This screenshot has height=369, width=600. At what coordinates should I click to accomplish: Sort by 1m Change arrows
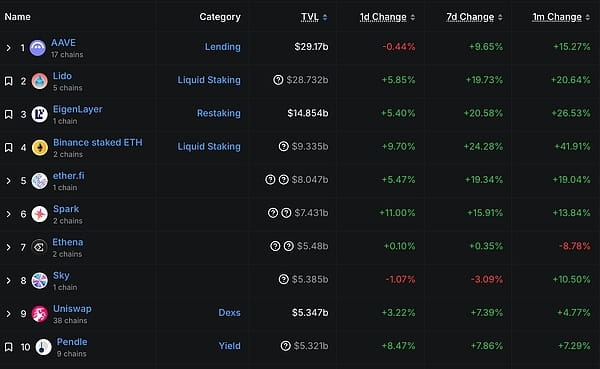[x=588, y=17]
